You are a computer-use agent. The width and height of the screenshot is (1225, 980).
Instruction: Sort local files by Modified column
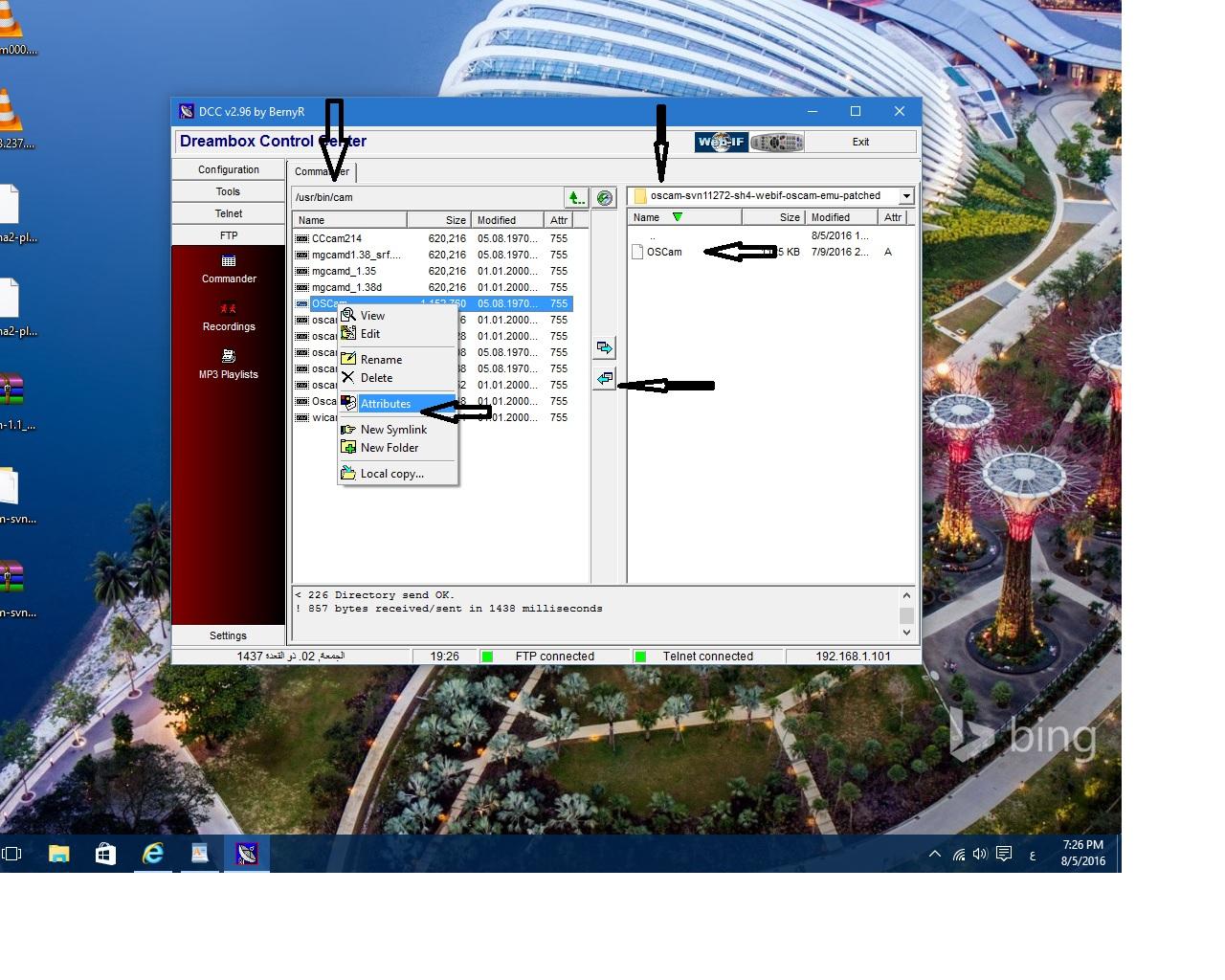point(841,217)
